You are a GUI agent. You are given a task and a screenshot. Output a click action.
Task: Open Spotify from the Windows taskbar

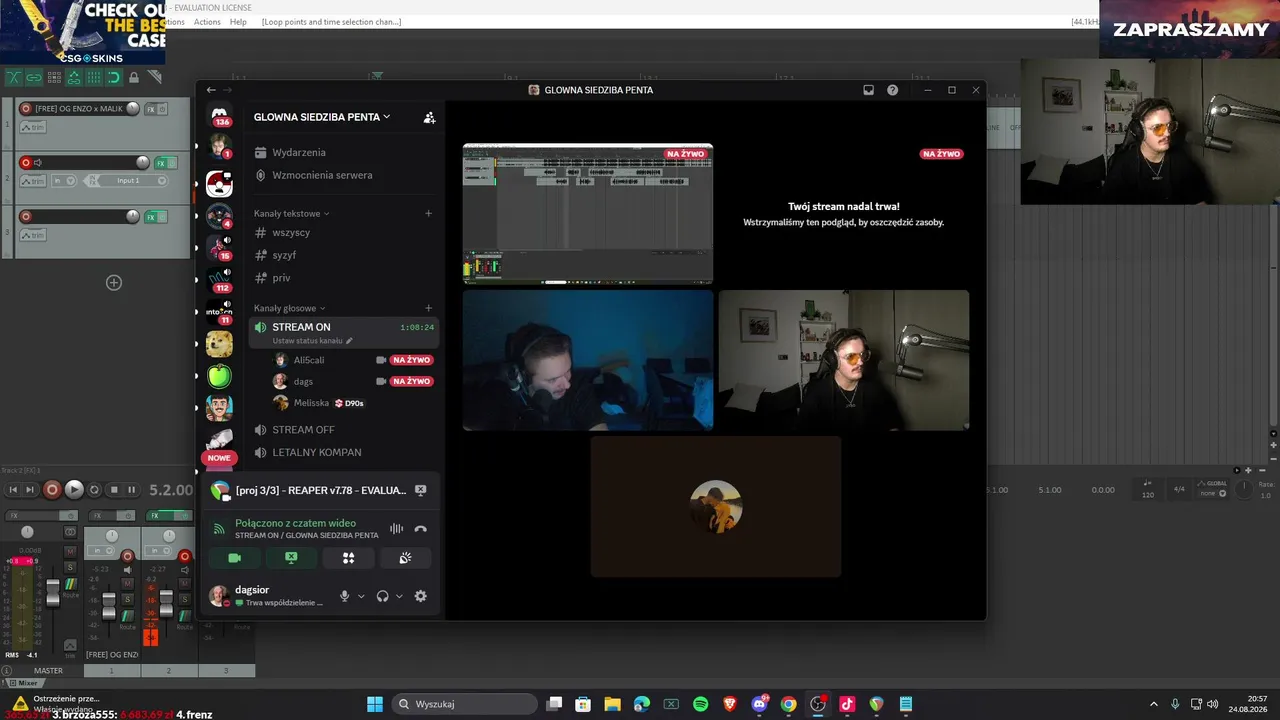[x=700, y=704]
